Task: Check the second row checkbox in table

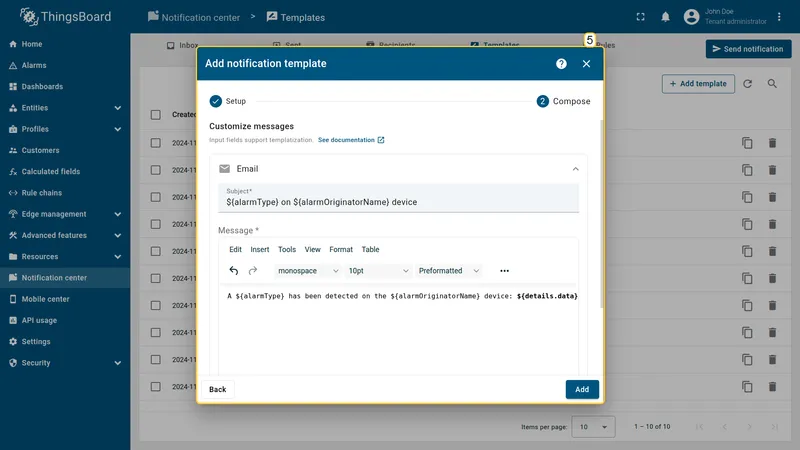Action: (x=156, y=170)
